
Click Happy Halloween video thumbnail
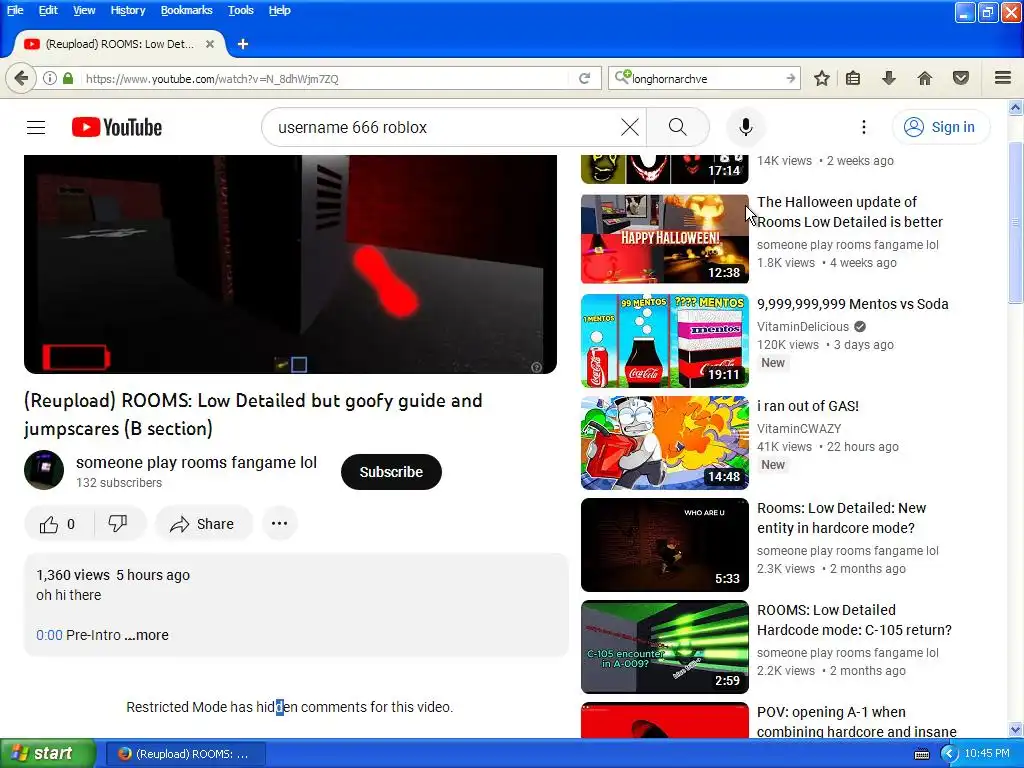point(665,238)
